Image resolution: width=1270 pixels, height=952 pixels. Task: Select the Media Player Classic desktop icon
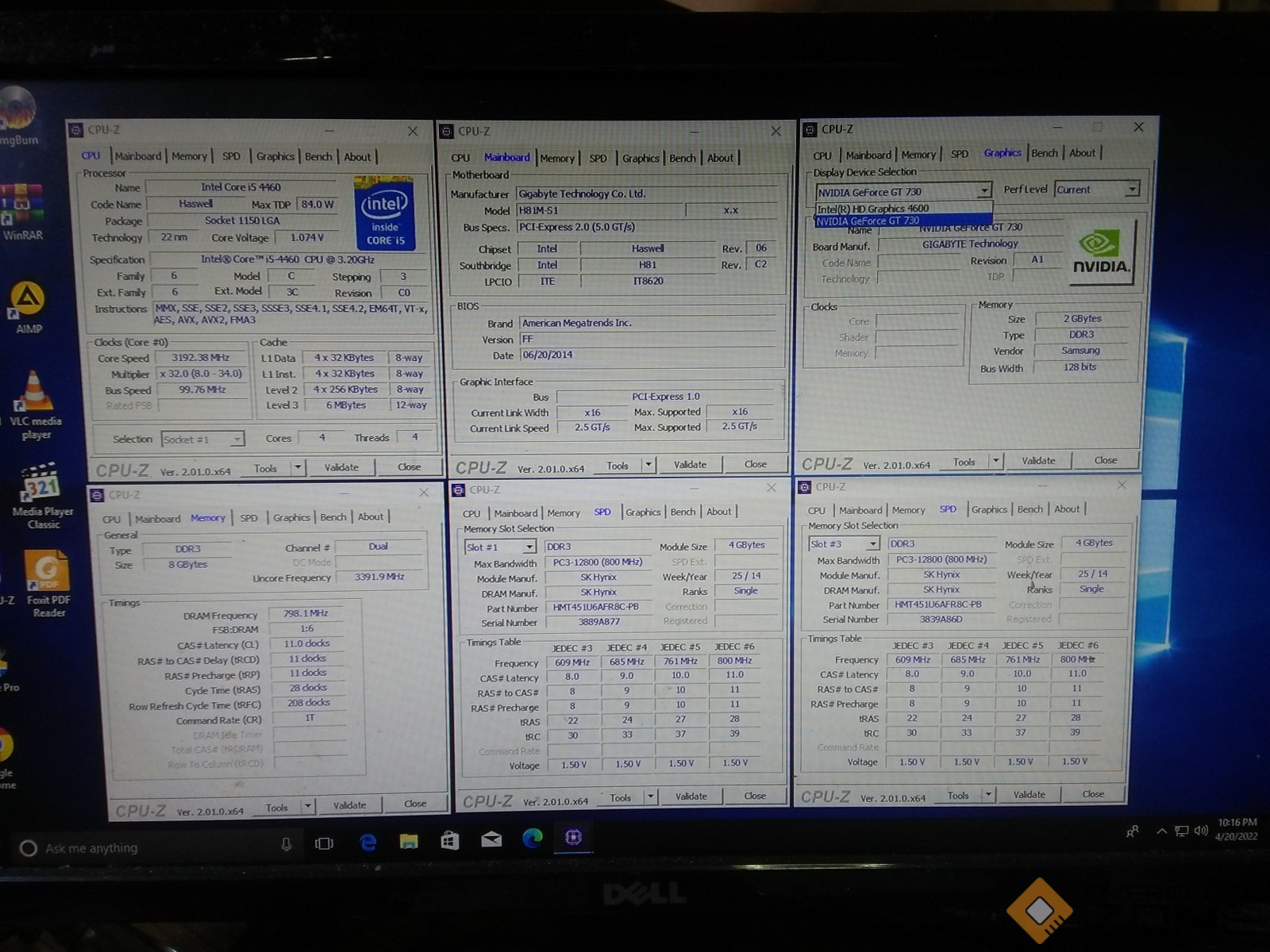click(x=42, y=496)
